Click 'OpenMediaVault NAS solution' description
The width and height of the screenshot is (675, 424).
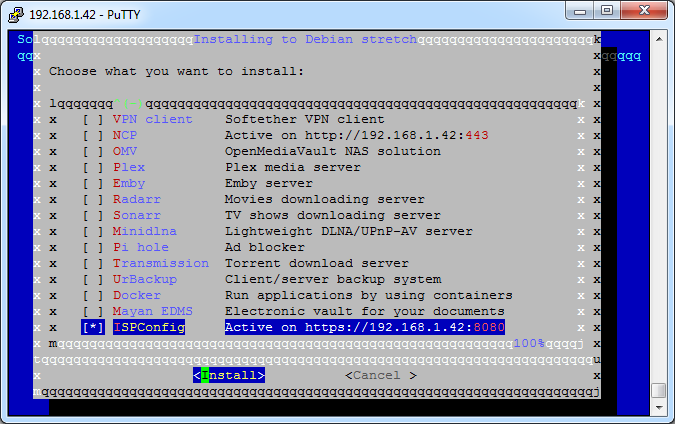333,152
